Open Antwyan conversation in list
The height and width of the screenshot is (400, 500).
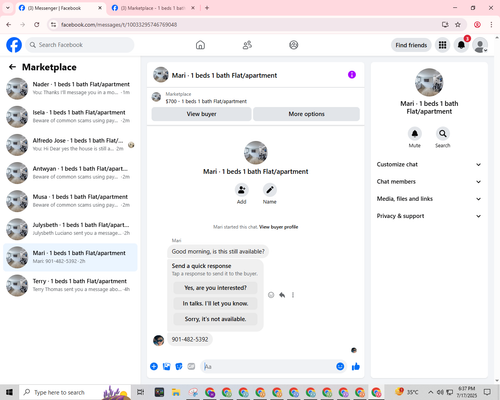point(70,173)
